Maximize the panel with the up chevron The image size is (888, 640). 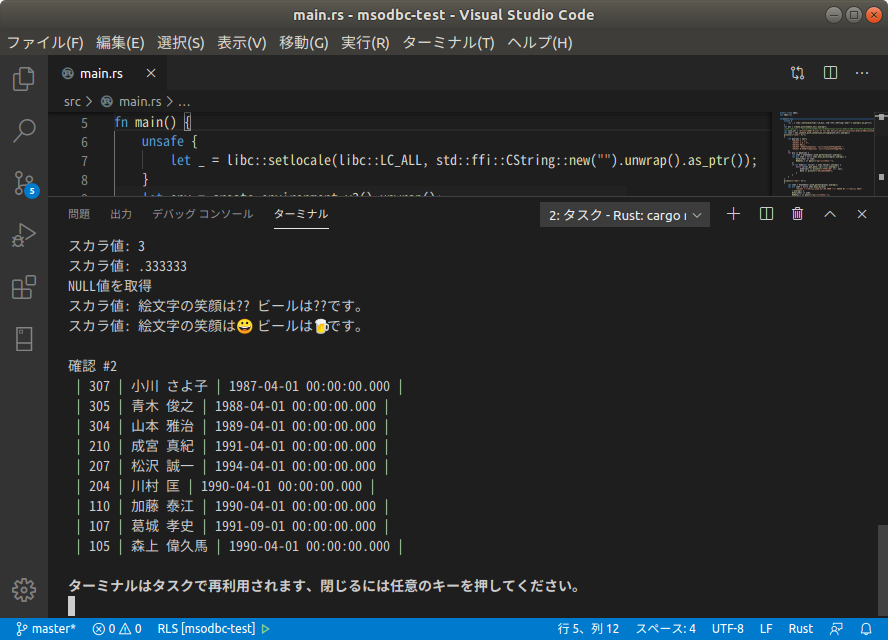tap(830, 214)
